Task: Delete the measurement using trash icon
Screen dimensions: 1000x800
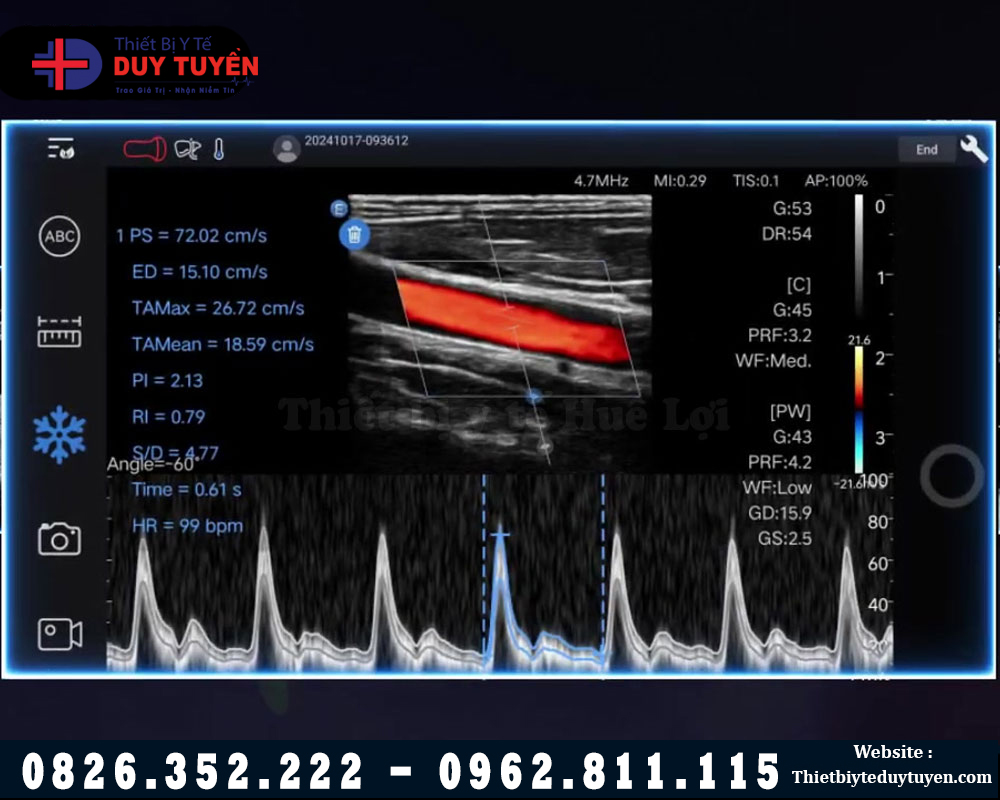Action: [355, 235]
